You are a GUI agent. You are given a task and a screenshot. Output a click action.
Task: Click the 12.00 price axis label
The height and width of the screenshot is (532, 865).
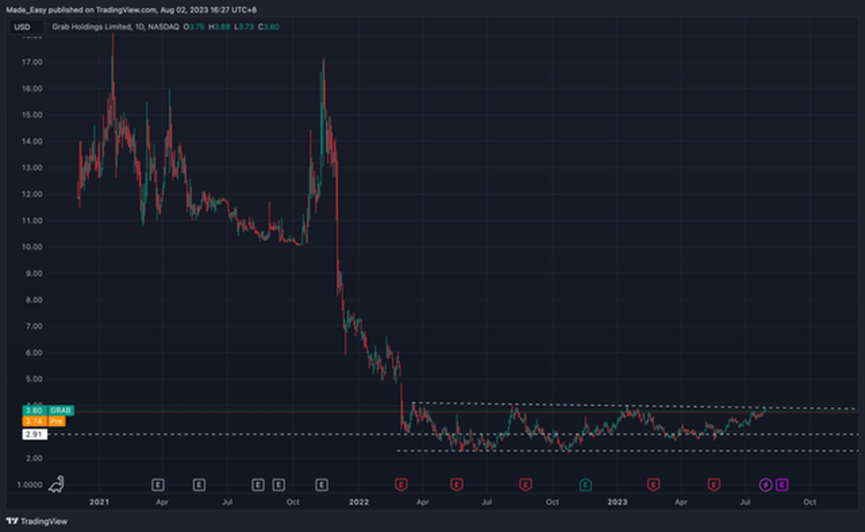coord(32,194)
